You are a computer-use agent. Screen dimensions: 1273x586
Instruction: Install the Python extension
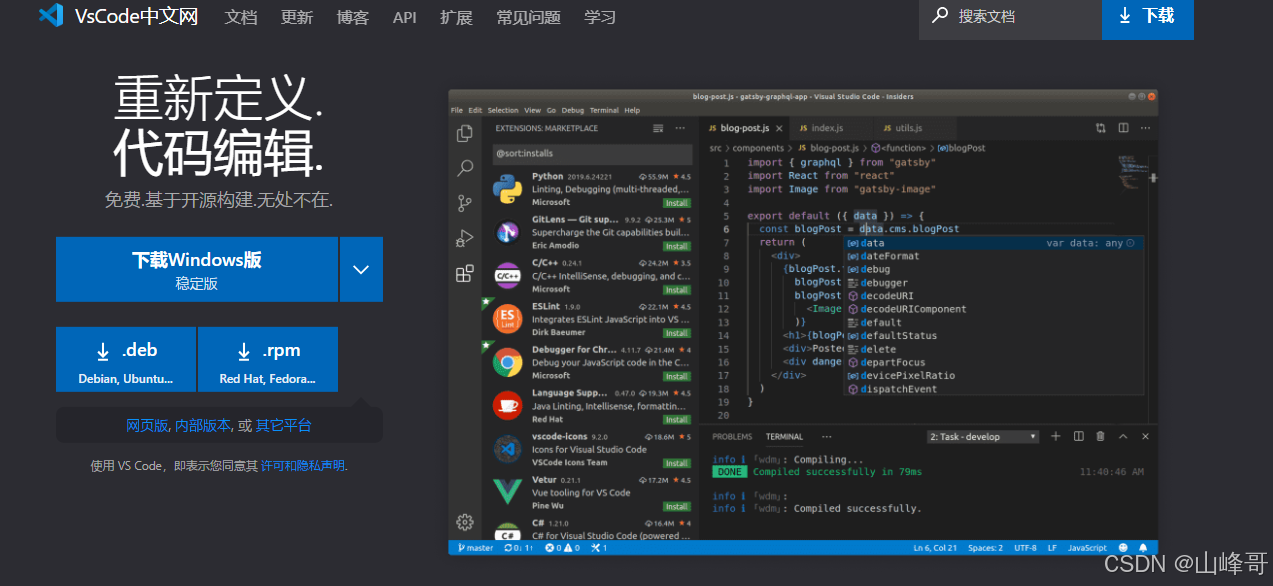click(677, 202)
